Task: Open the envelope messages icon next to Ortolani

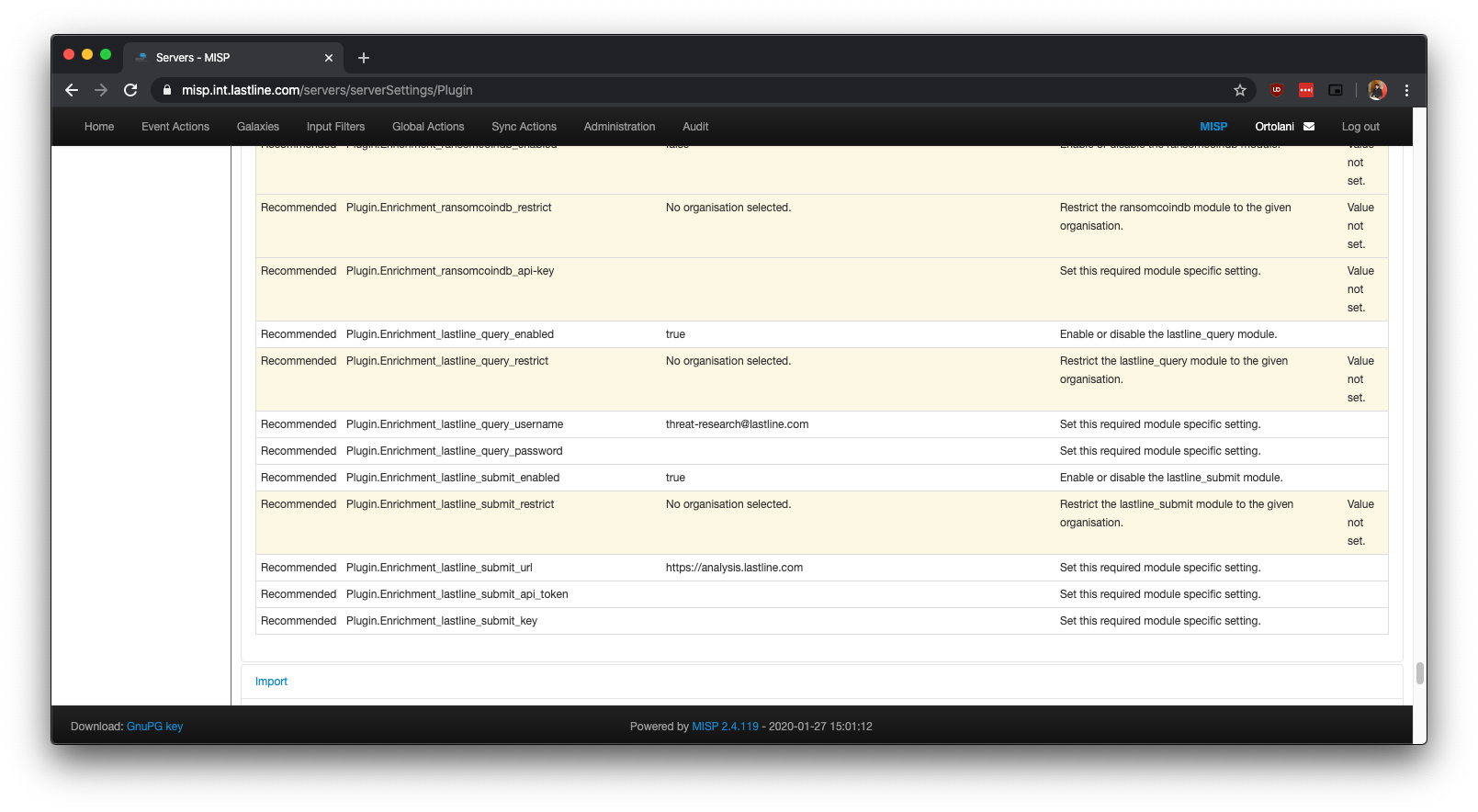Action: (x=1309, y=127)
